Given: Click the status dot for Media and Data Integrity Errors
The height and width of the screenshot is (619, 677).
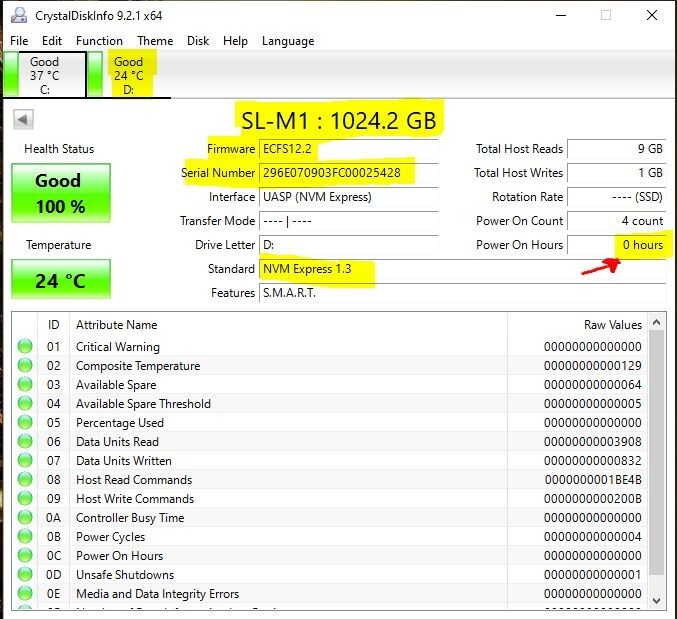Looking at the screenshot, I should (25, 593).
